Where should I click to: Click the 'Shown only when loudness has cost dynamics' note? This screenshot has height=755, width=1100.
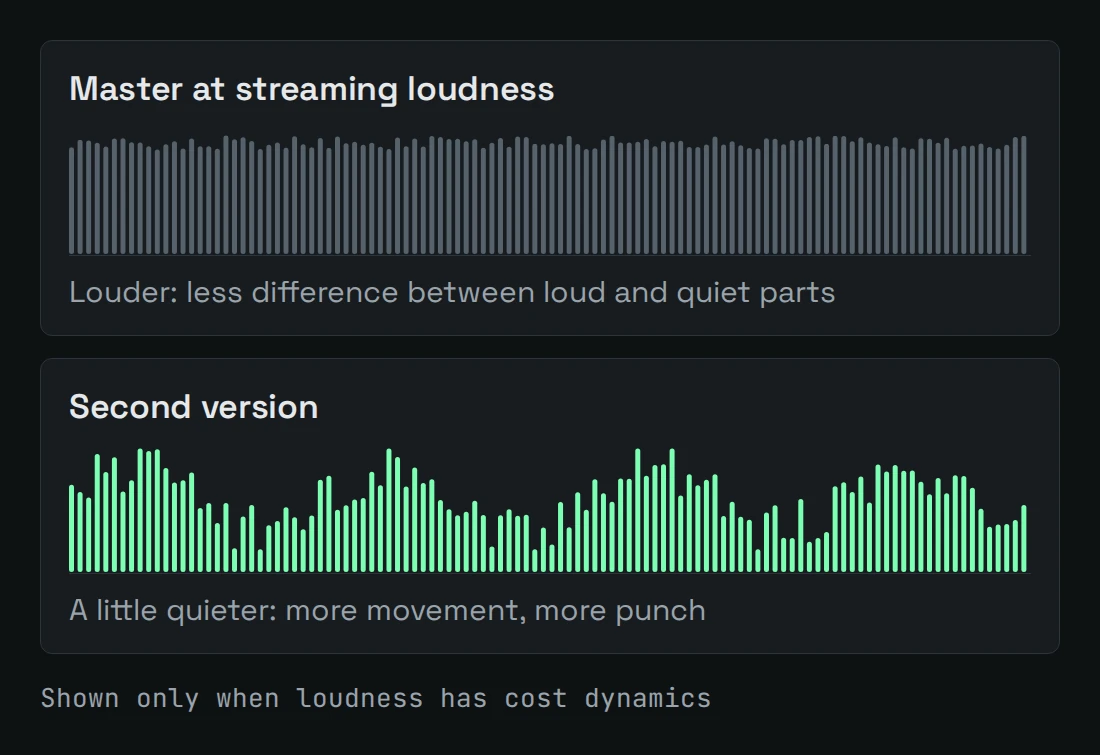pyautogui.click(x=376, y=698)
